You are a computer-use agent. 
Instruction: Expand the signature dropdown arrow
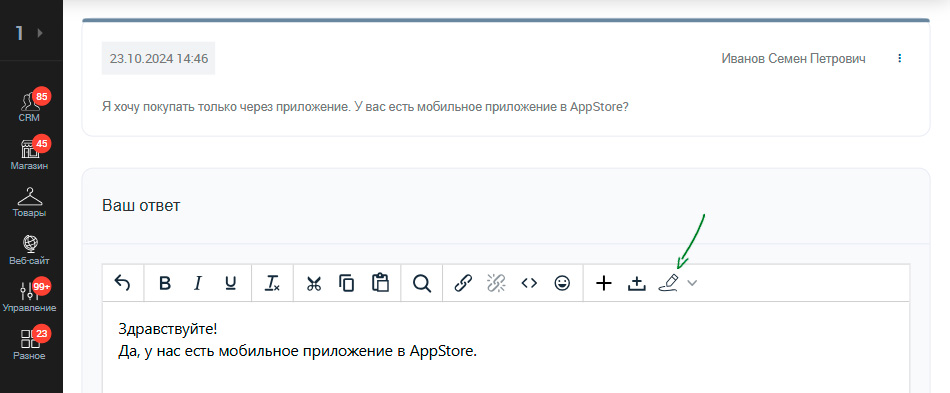[693, 283]
